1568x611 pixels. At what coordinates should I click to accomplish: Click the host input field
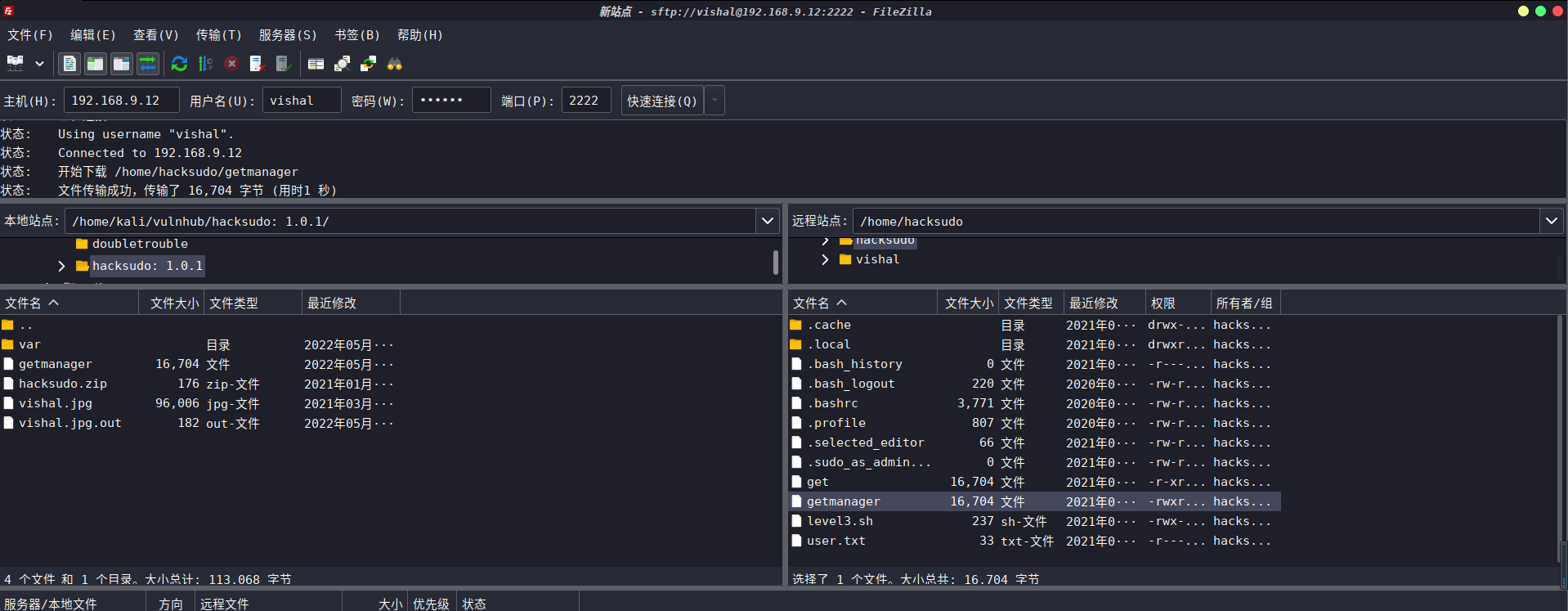click(121, 100)
